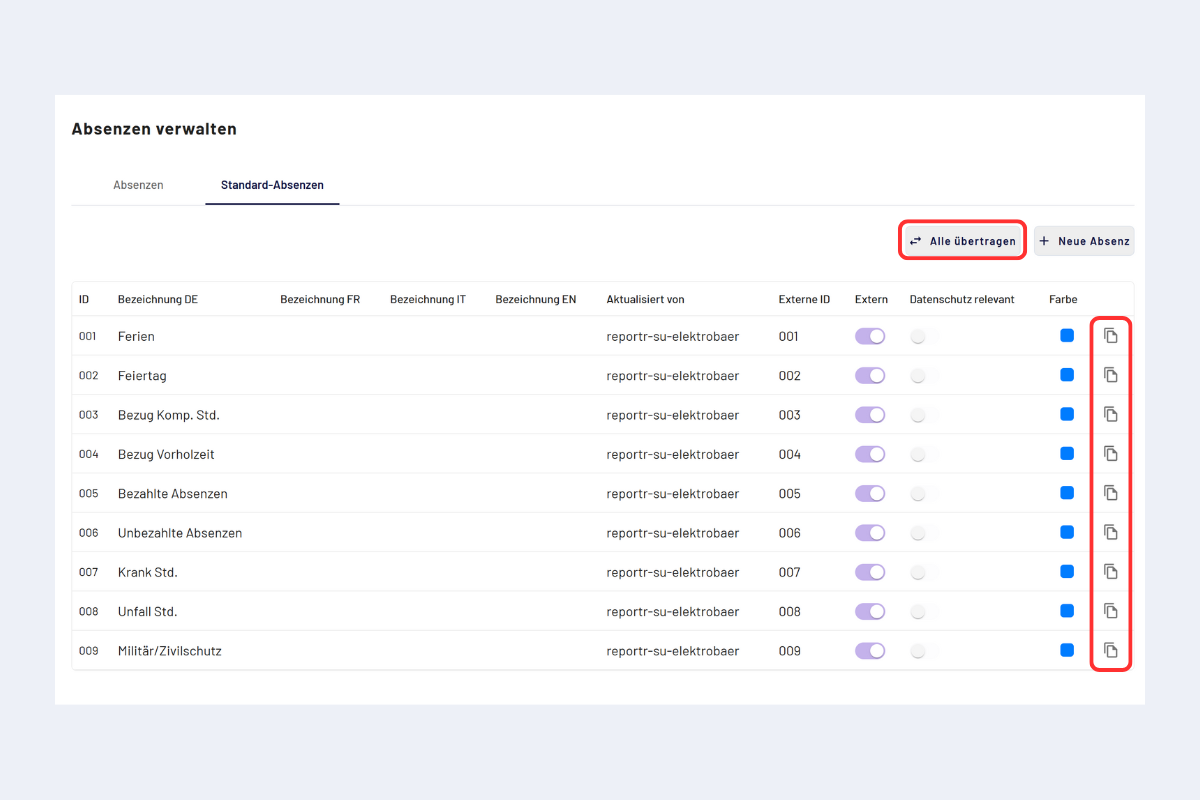
Task: Disable Extern switch for Unfall Std.
Action: coord(870,611)
